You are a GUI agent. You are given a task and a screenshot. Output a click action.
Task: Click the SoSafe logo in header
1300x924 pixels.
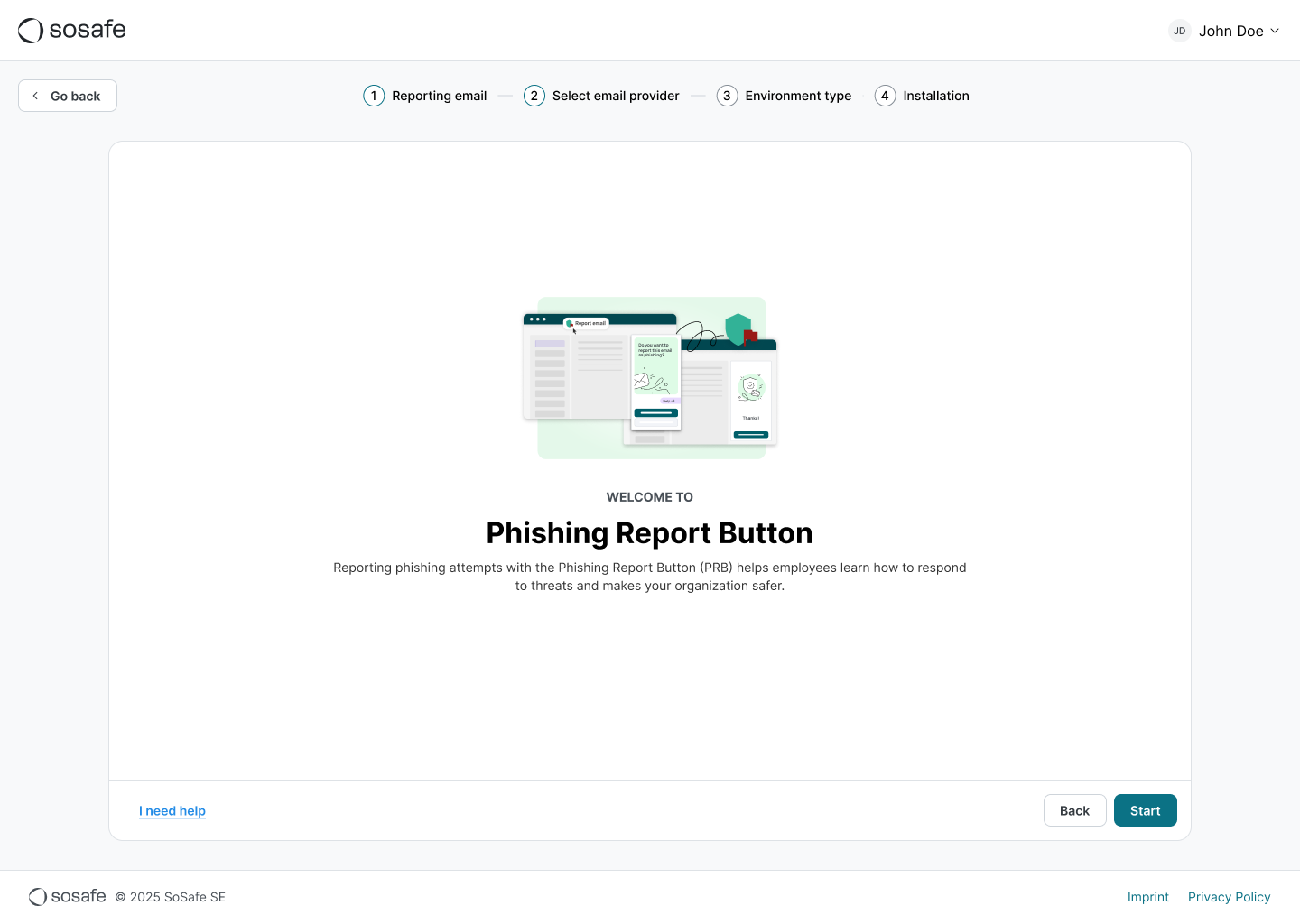tap(72, 30)
